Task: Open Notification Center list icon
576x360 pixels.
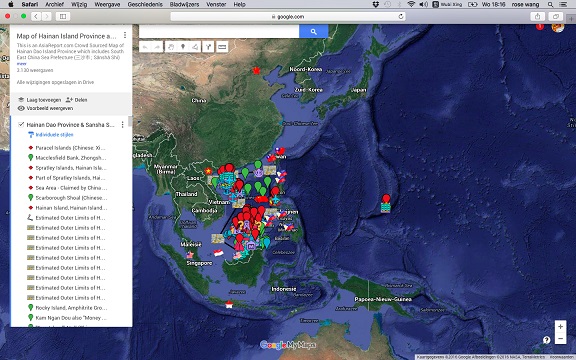Action: click(x=563, y=4)
